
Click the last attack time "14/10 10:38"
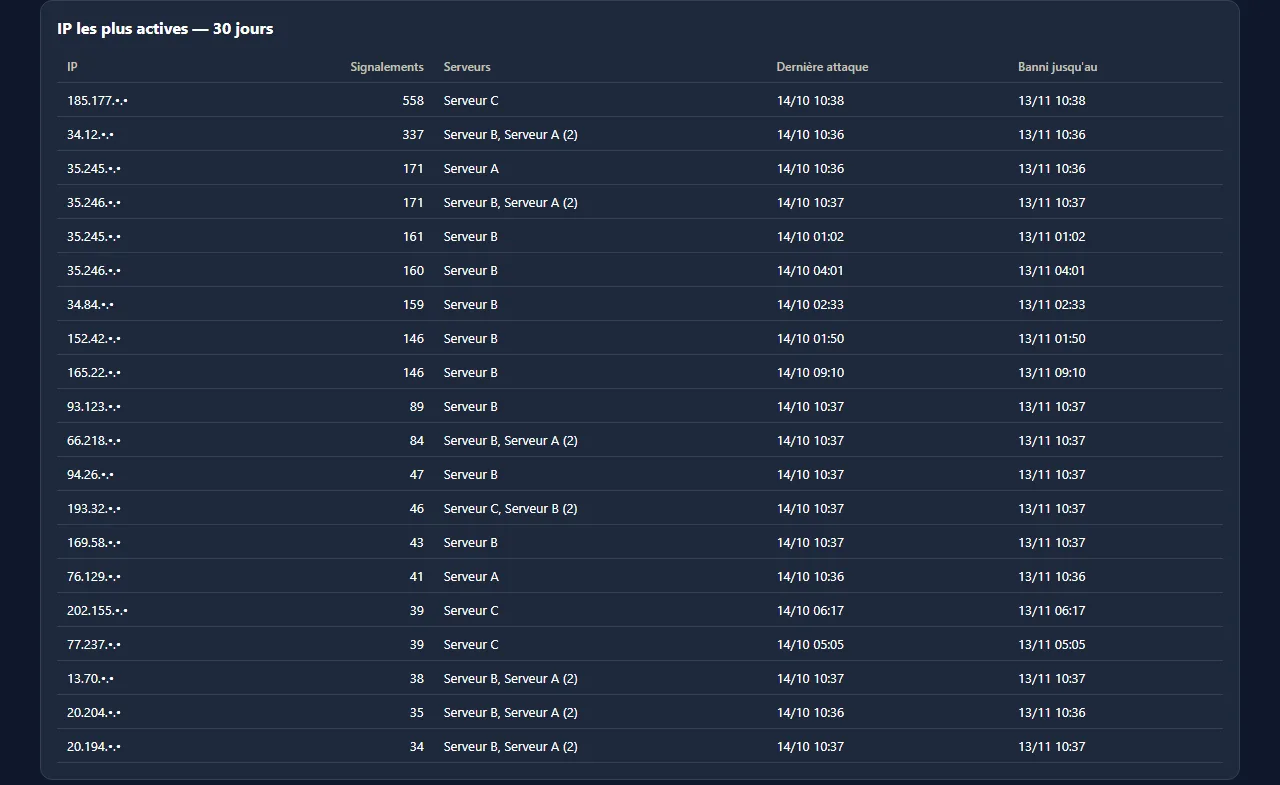click(x=810, y=101)
